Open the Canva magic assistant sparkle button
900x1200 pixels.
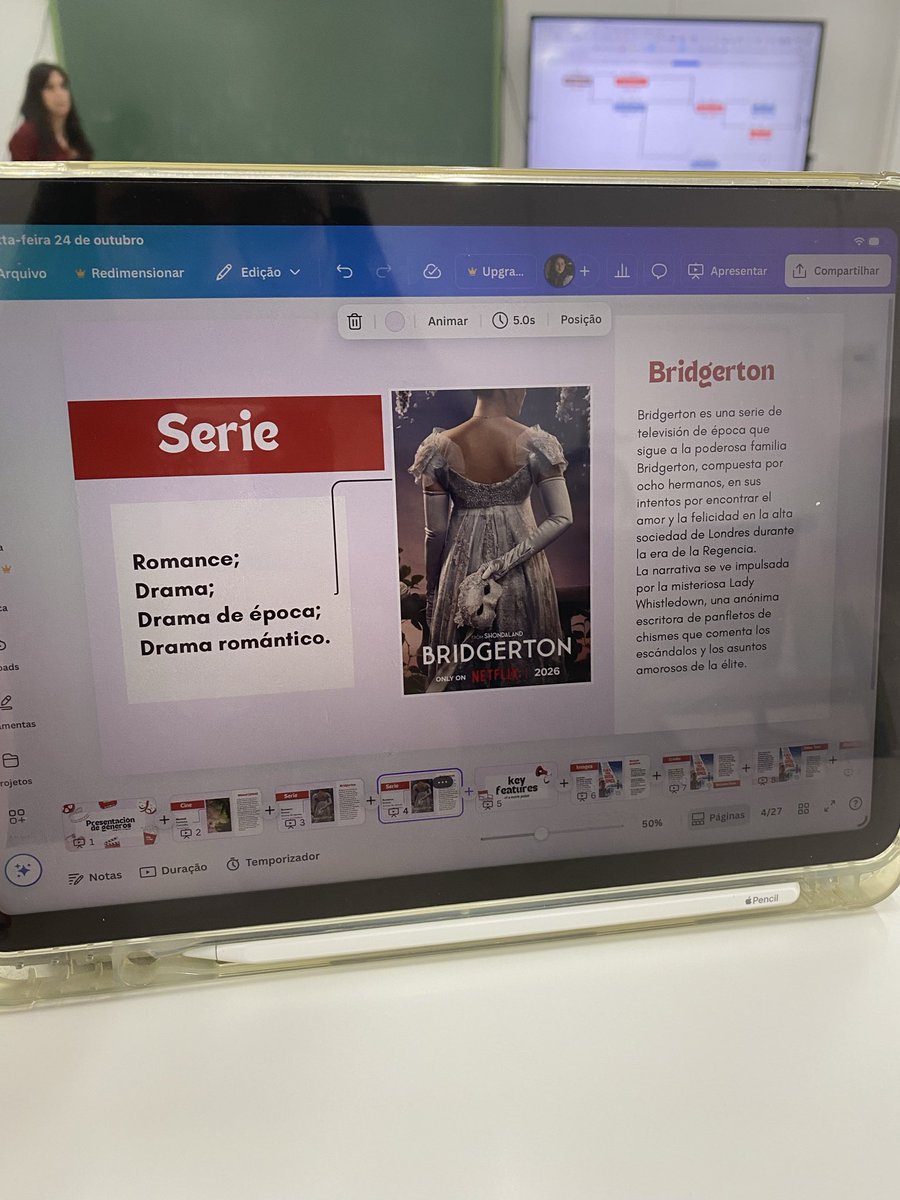(23, 871)
